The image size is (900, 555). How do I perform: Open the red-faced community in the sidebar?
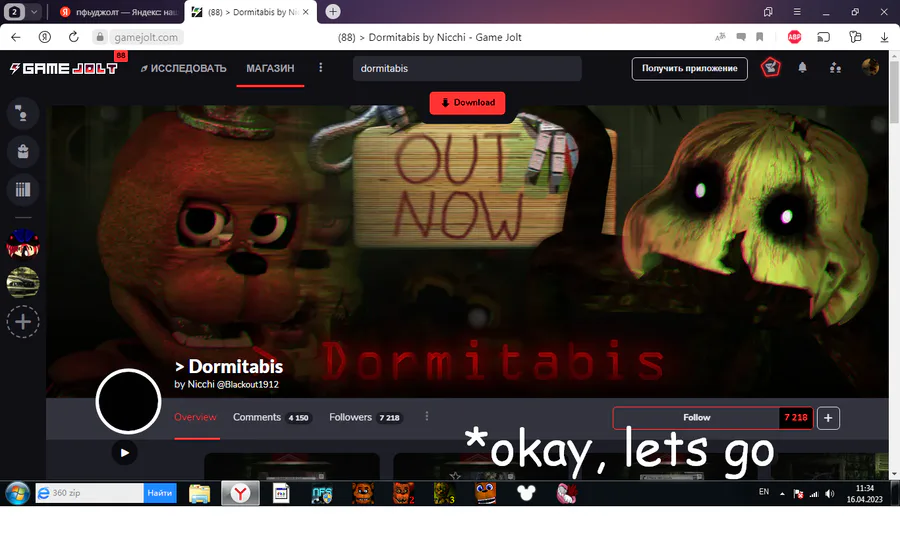pos(23,244)
